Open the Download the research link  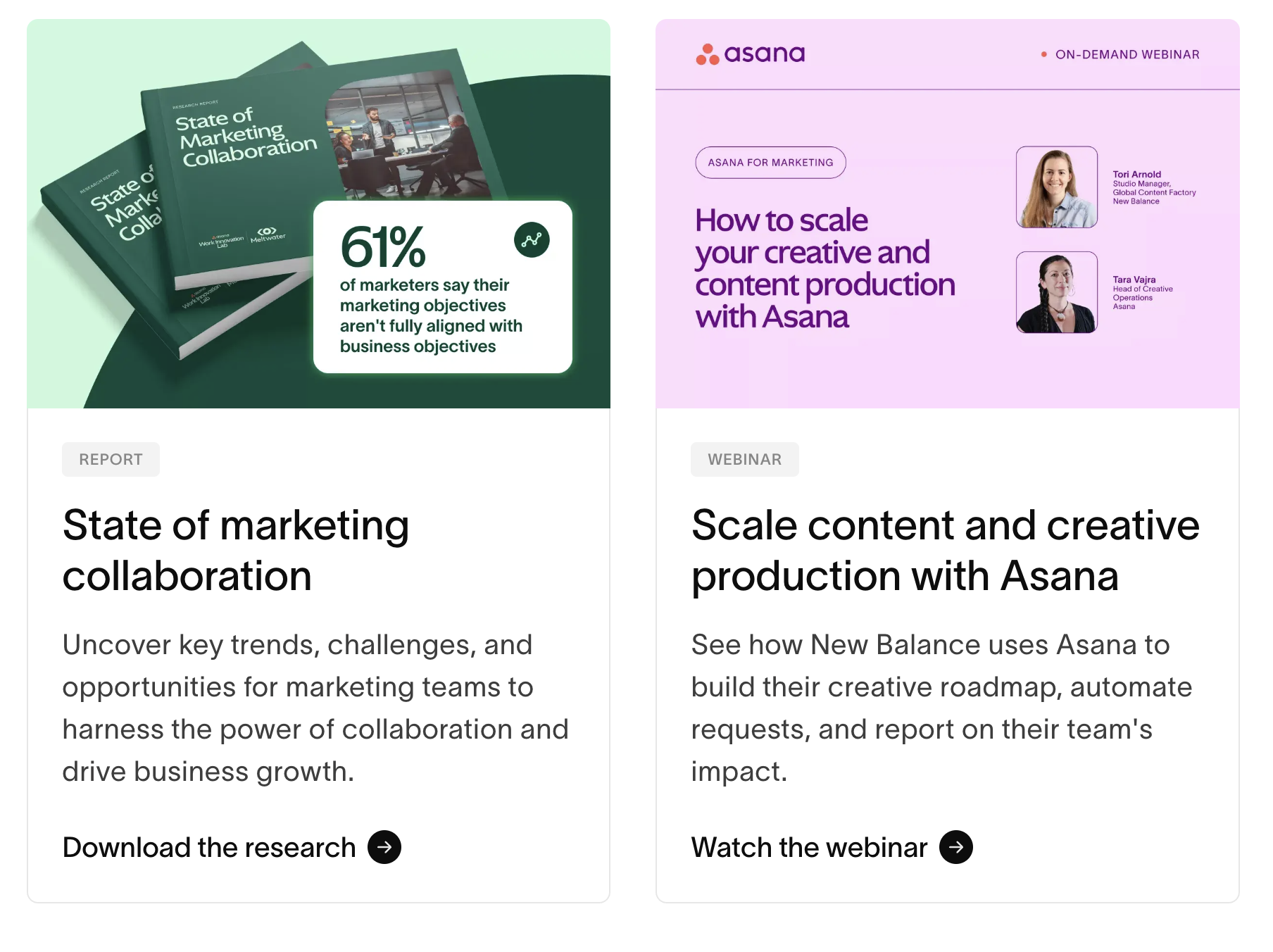point(209,847)
